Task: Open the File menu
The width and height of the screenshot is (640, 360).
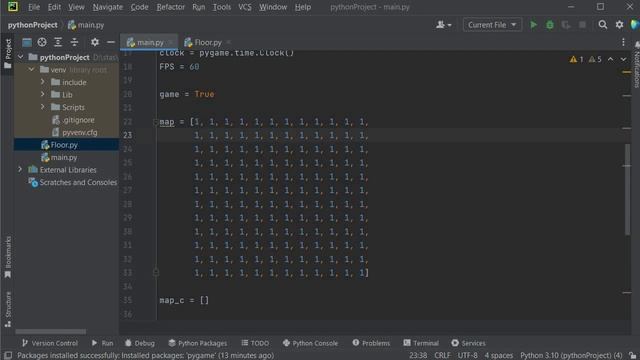Action: [x=34, y=7]
